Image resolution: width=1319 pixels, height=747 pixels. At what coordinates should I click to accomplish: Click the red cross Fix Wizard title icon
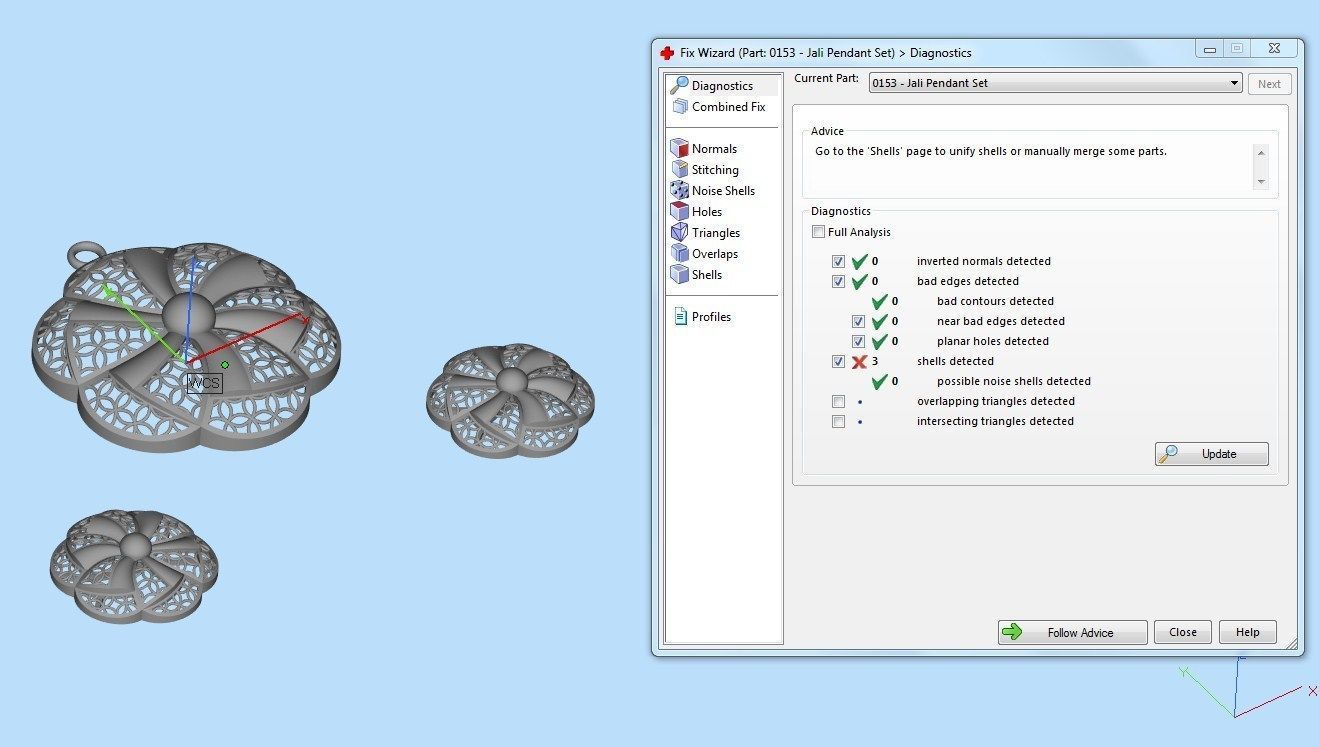(667, 53)
